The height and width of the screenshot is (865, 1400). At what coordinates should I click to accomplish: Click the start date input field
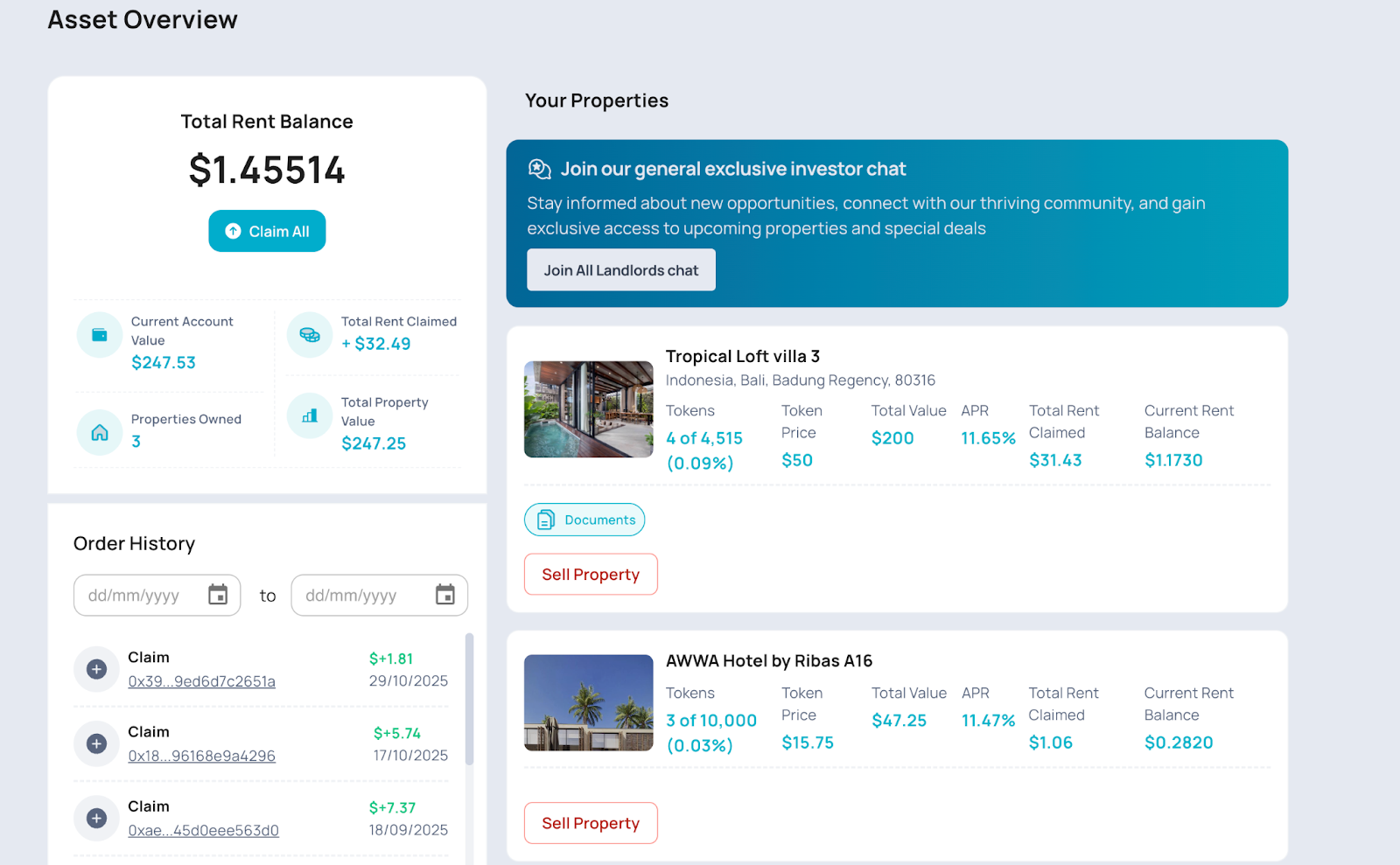click(x=140, y=596)
